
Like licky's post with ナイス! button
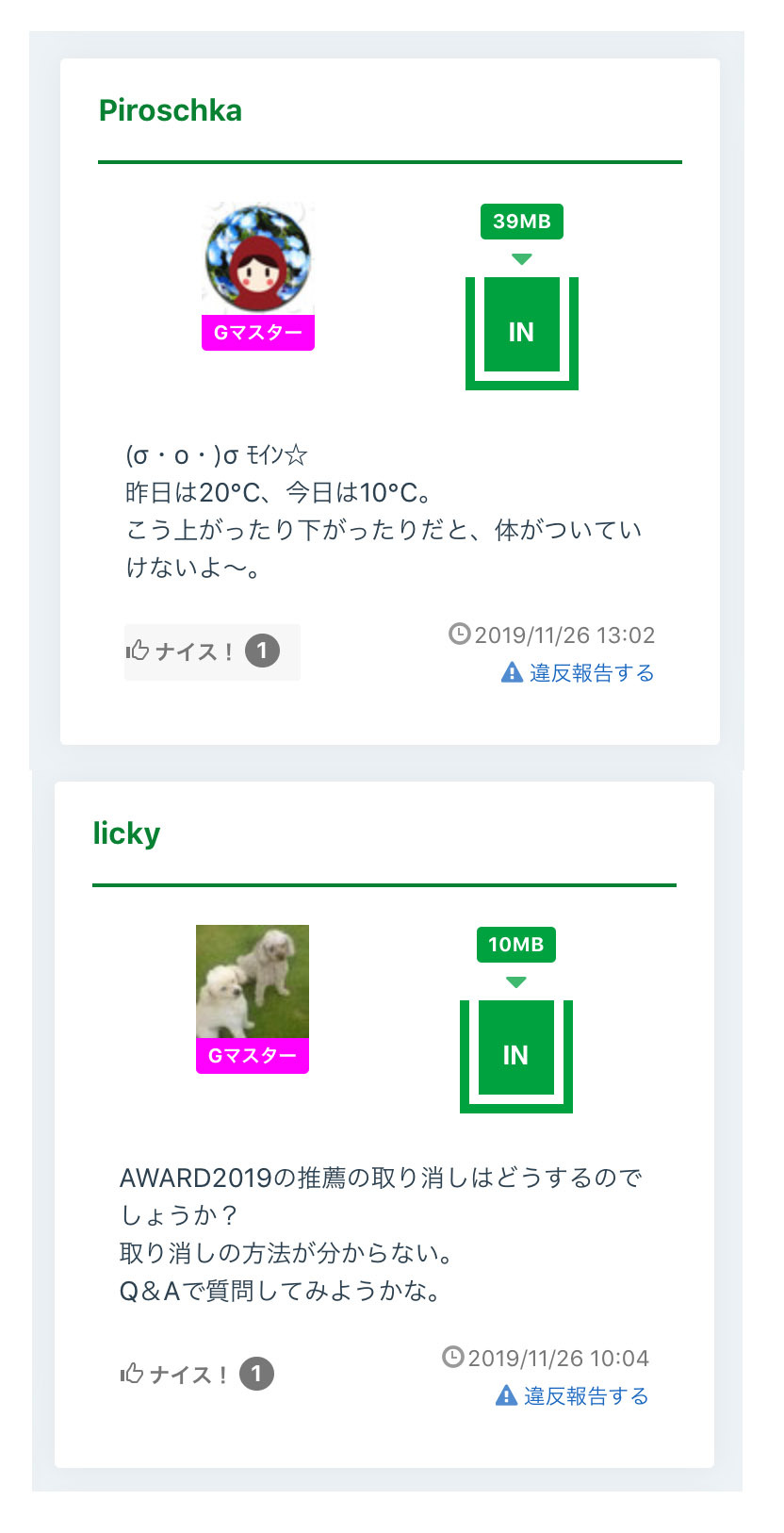[x=174, y=1375]
